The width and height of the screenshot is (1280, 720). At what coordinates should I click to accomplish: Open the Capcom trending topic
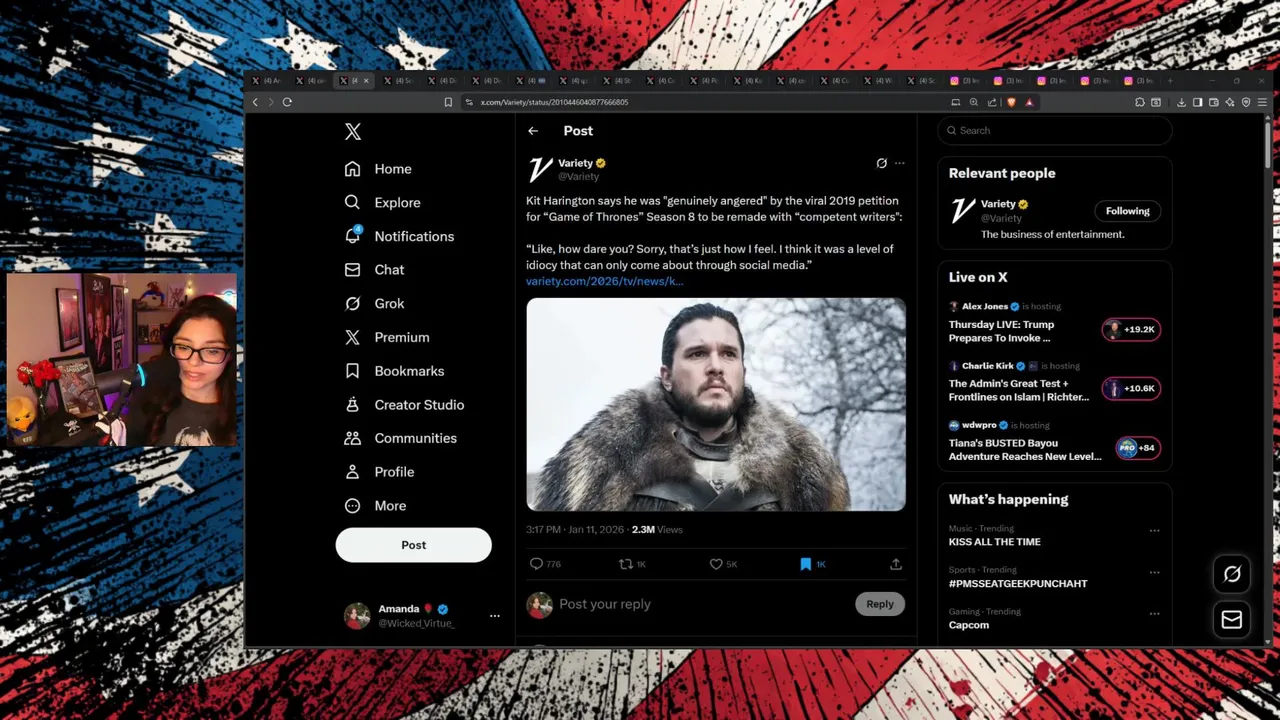click(968, 625)
